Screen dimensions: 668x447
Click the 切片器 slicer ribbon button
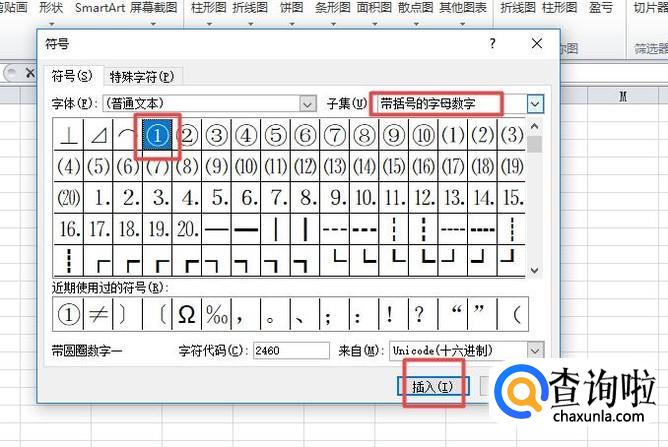(651, 7)
